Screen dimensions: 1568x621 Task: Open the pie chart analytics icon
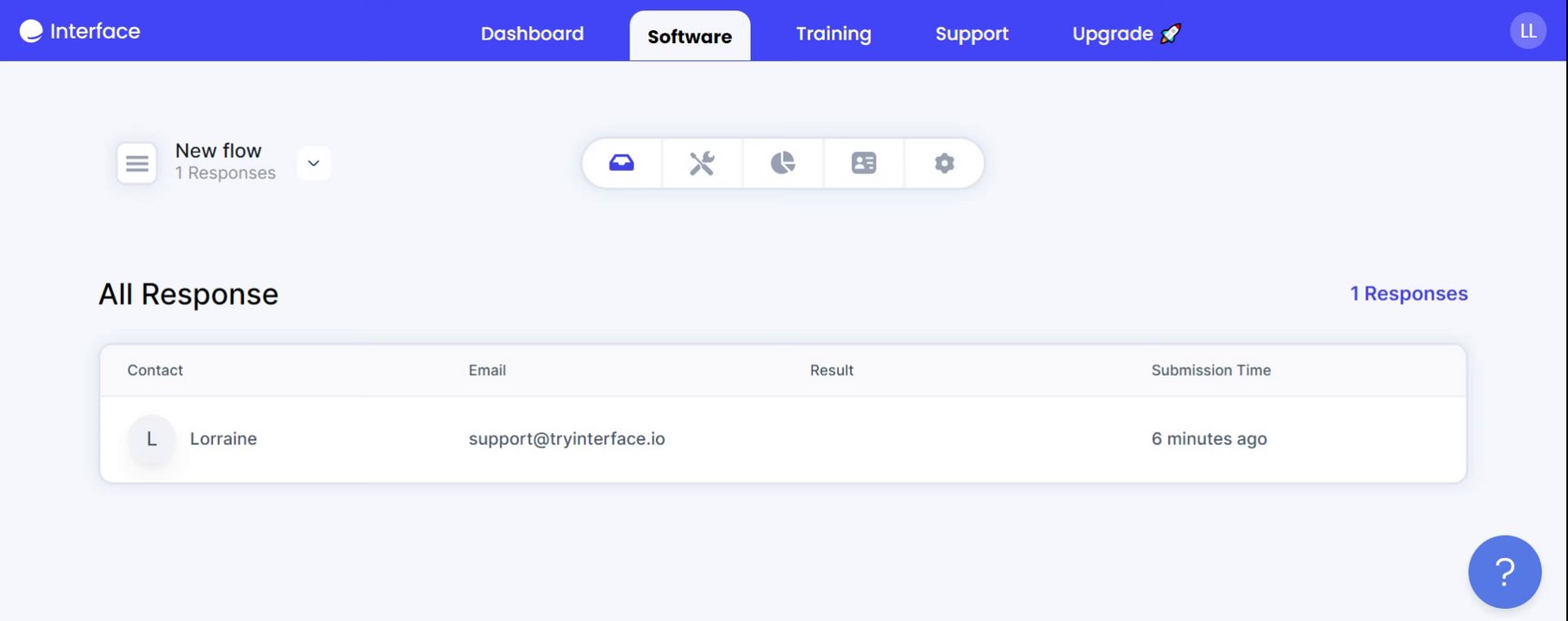783,163
